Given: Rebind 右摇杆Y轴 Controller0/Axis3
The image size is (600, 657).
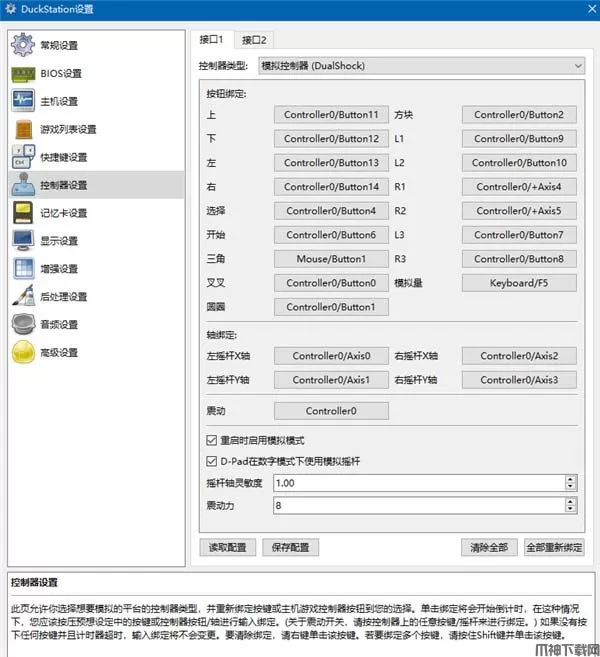Looking at the screenshot, I should tap(519, 380).
